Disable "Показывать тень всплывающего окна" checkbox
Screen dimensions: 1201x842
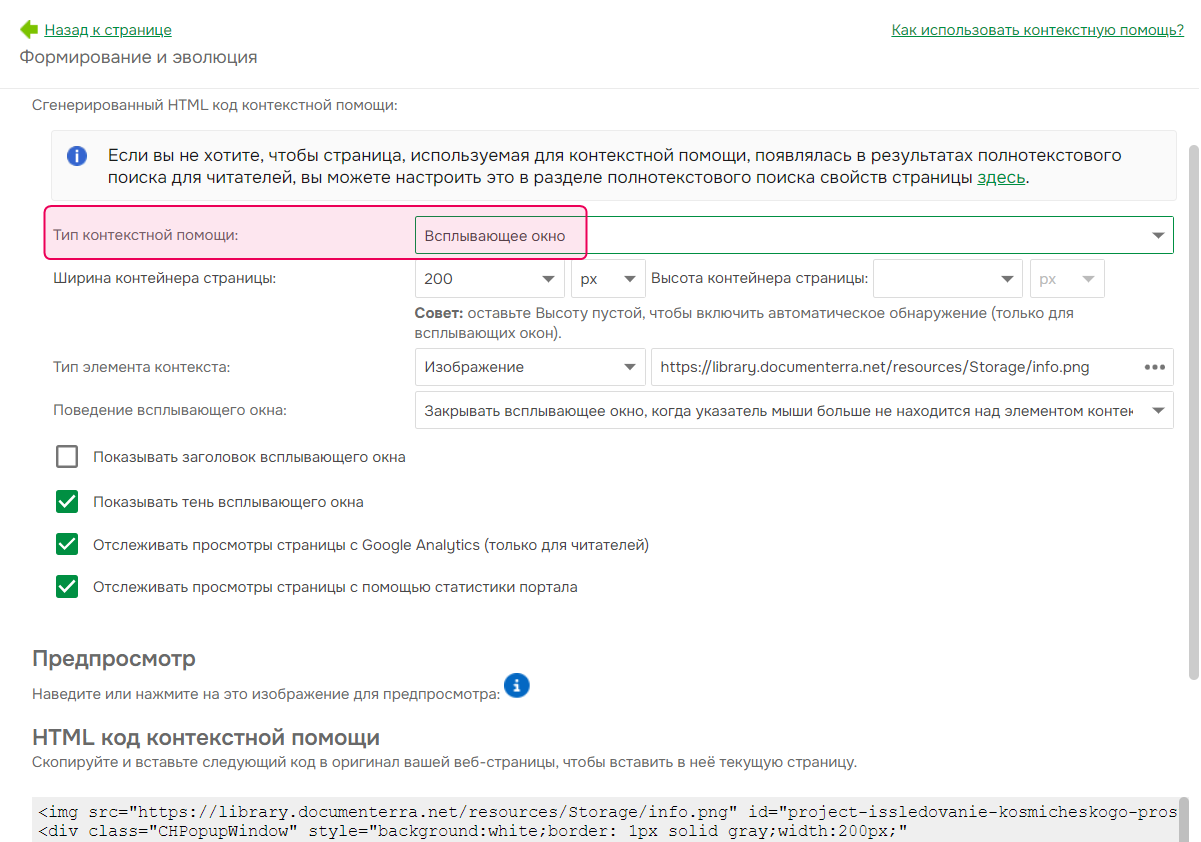pyautogui.click(x=67, y=501)
